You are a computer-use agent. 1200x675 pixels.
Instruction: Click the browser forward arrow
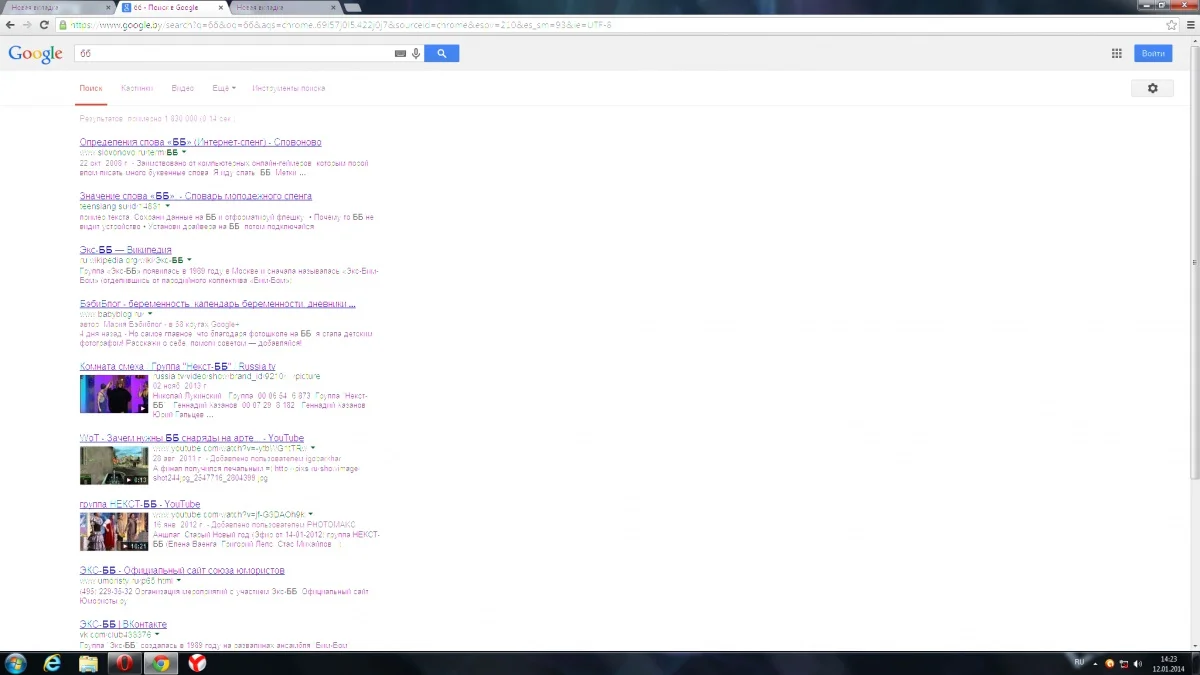(x=27, y=24)
